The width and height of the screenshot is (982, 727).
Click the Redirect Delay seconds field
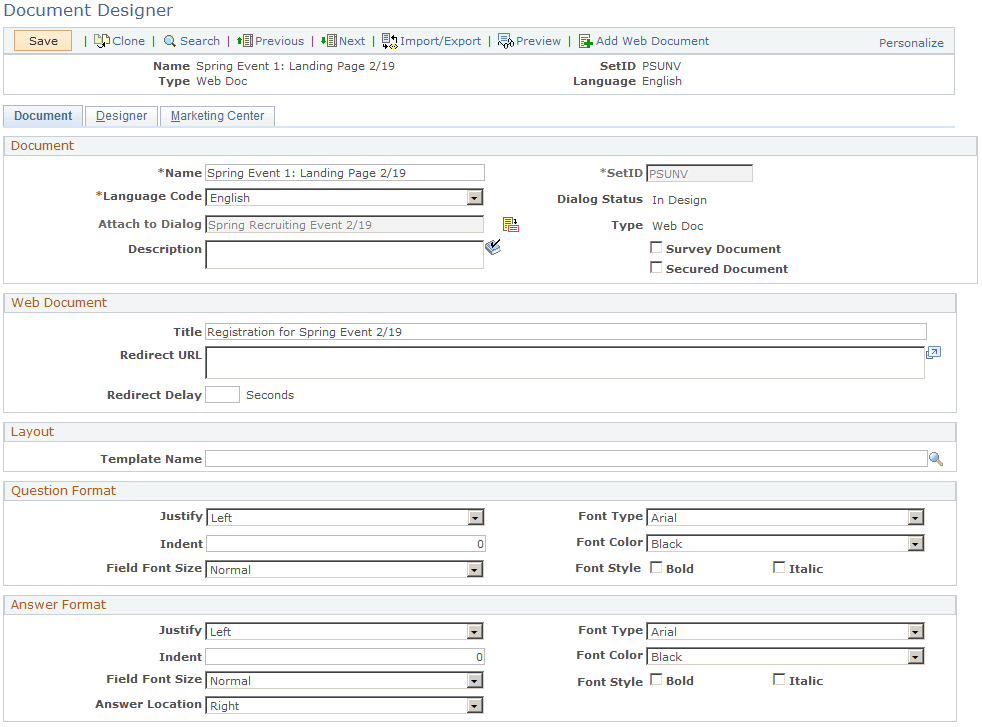(222, 394)
